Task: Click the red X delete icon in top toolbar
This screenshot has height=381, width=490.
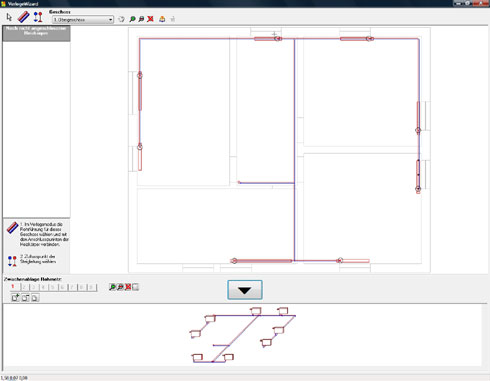Action: coord(150,19)
